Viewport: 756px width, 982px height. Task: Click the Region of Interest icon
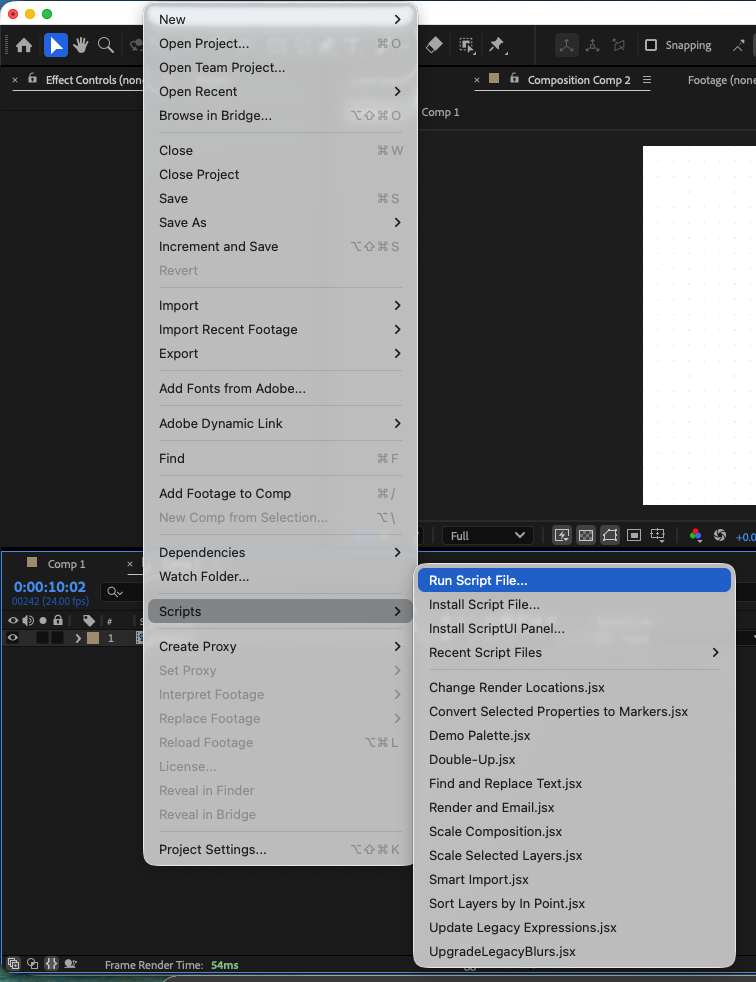click(x=634, y=535)
